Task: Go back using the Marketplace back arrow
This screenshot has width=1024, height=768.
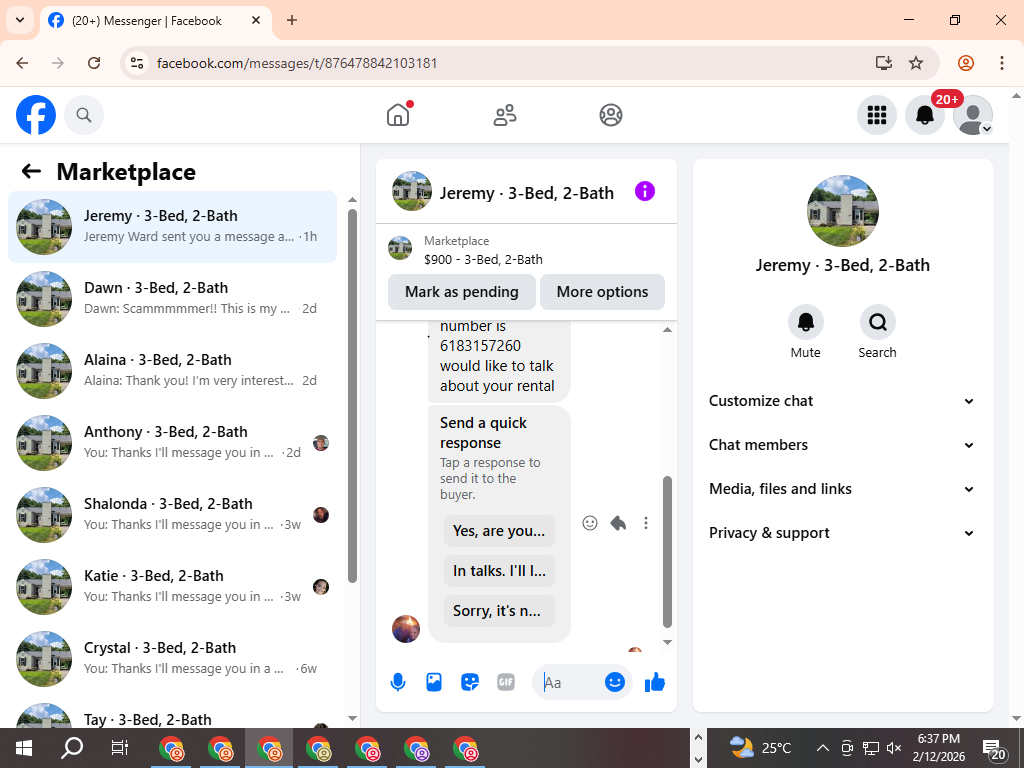Action: (31, 172)
